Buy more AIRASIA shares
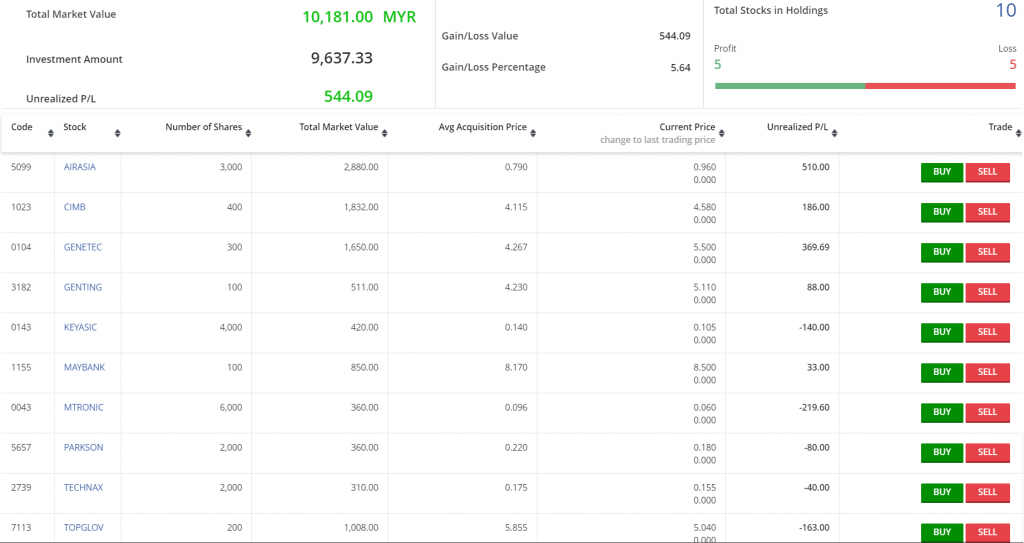 (942, 173)
